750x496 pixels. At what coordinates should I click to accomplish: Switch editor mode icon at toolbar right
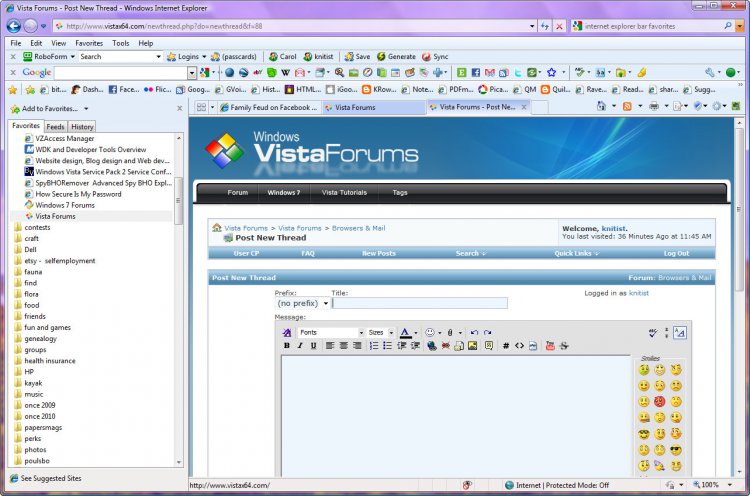[x=680, y=332]
